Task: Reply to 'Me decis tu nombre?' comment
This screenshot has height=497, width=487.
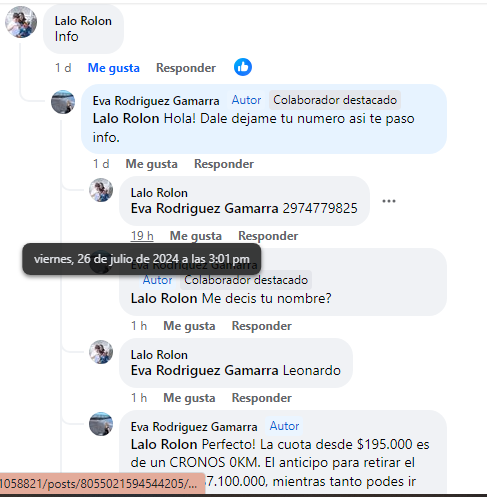Action: pyautogui.click(x=262, y=326)
